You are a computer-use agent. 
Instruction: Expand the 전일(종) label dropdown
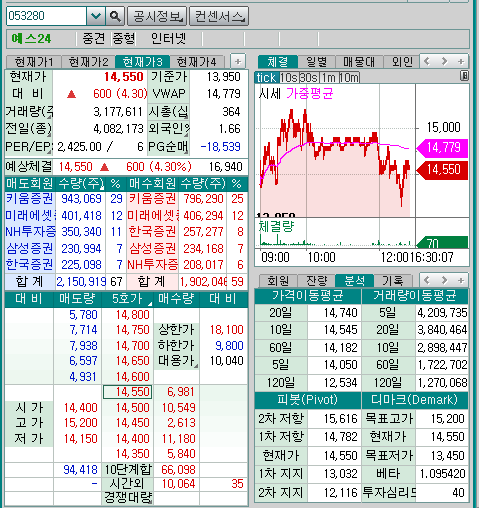click(50, 134)
